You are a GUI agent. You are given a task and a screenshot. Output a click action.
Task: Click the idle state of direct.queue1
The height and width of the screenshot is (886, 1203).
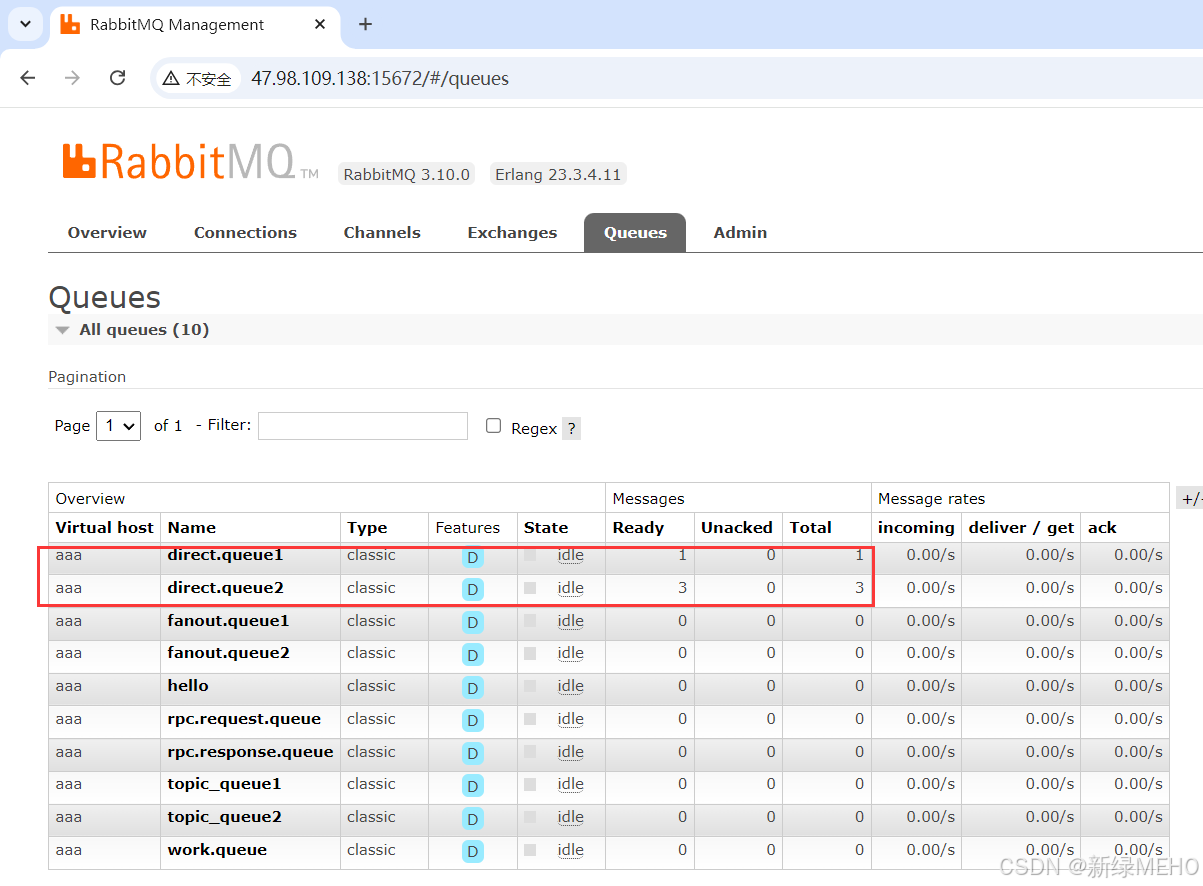(570, 555)
